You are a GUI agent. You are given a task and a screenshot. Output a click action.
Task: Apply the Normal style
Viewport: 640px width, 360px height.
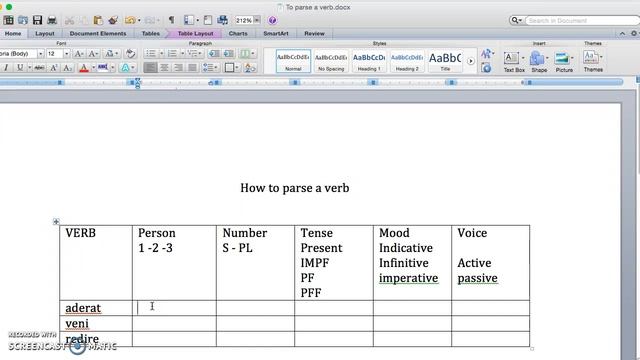coord(293,61)
